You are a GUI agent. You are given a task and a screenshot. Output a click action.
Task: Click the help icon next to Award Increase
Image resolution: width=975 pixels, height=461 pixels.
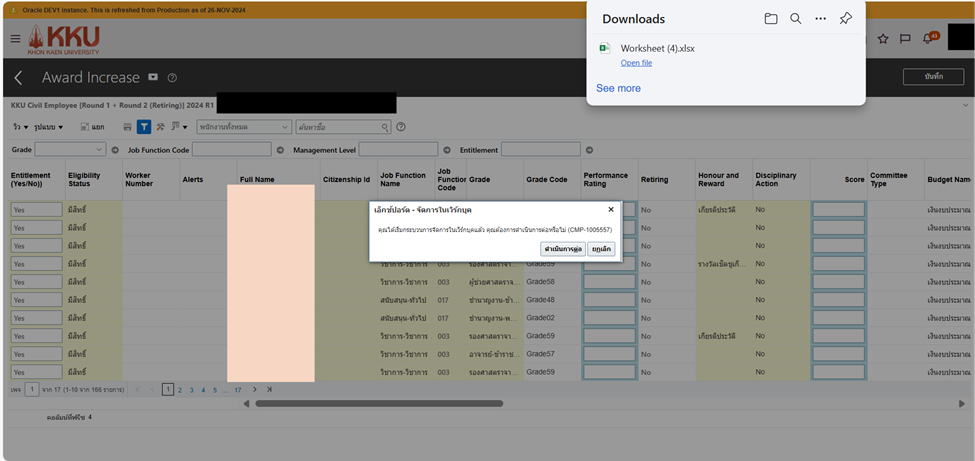pos(172,78)
